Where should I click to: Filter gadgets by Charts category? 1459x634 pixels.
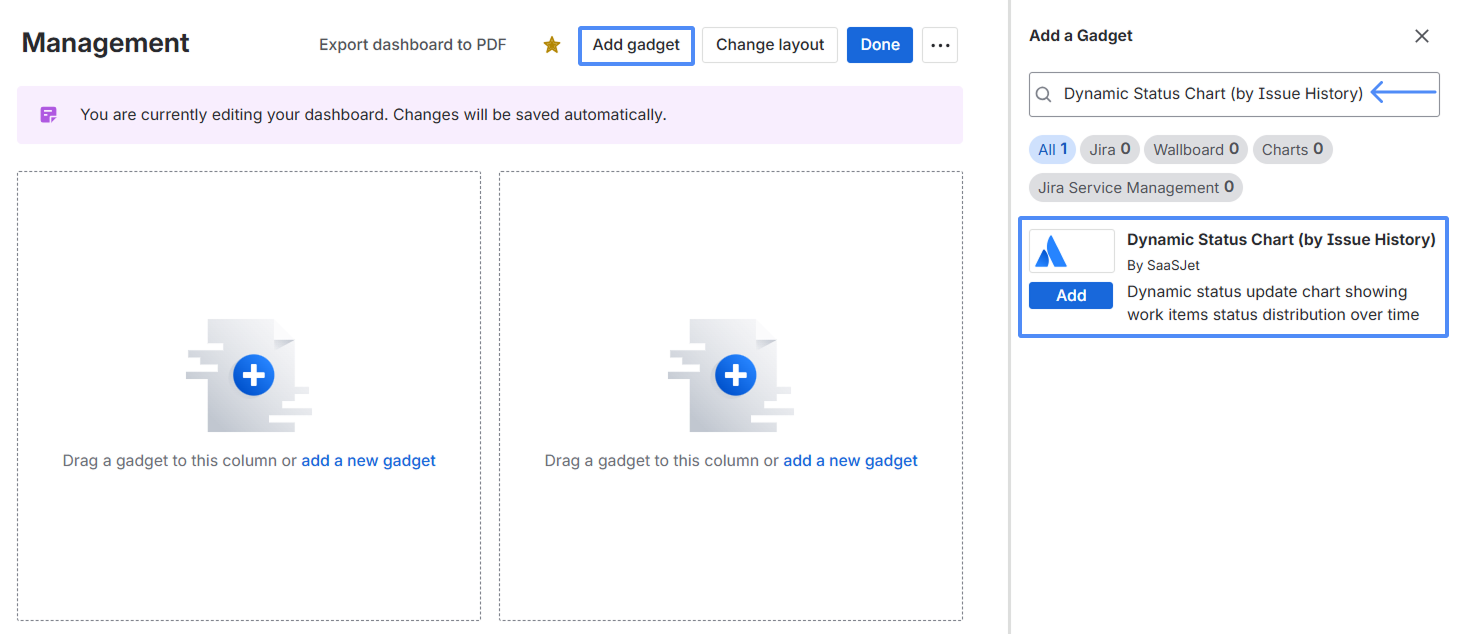tap(1291, 150)
